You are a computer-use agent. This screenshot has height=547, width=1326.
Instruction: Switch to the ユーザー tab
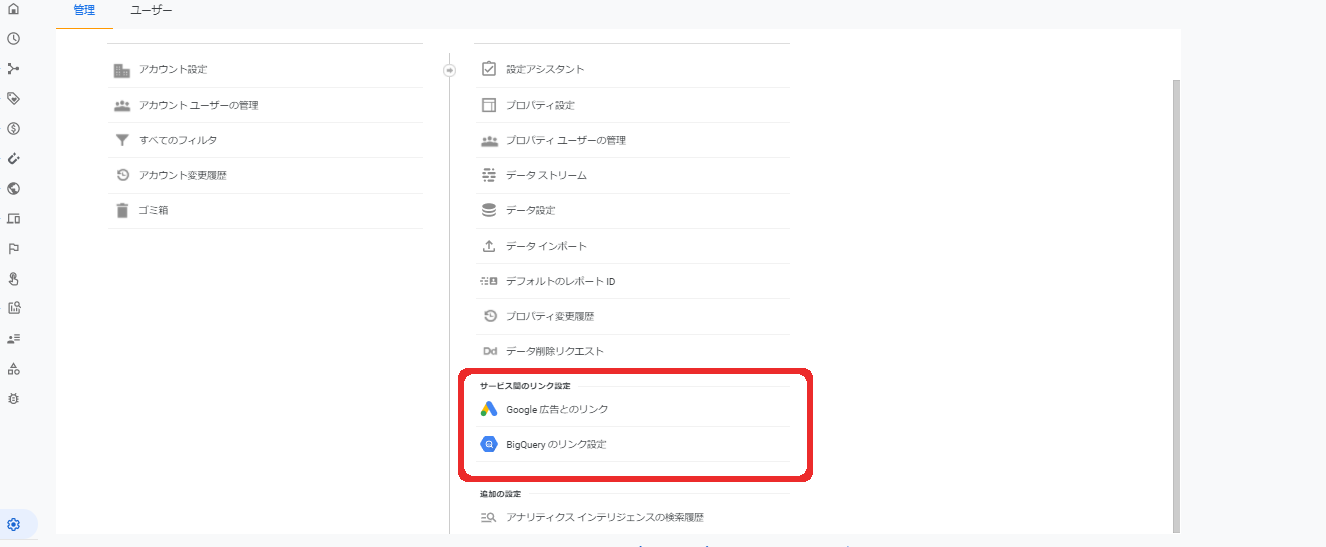coord(151,10)
